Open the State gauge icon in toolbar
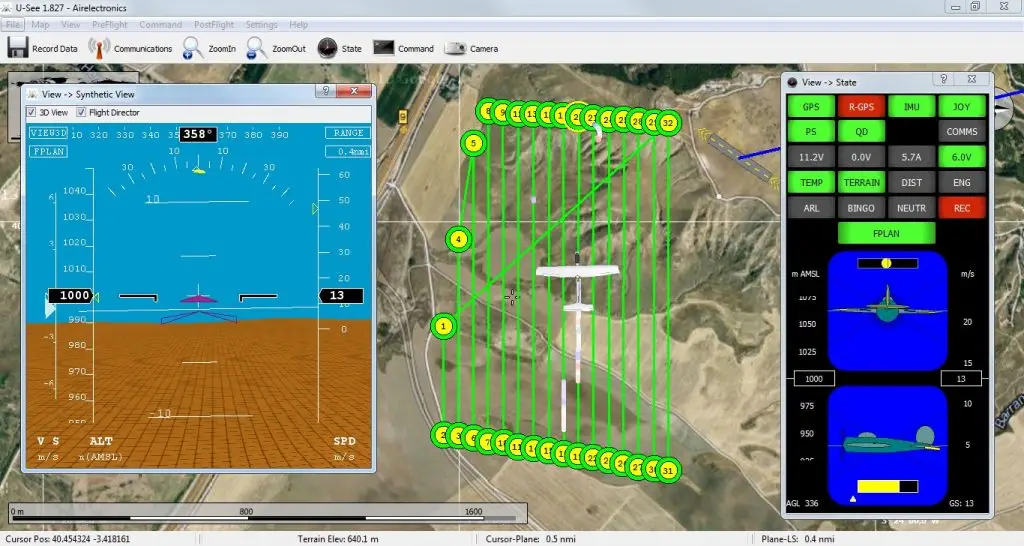The width and height of the screenshot is (1024, 546). [x=327, y=47]
